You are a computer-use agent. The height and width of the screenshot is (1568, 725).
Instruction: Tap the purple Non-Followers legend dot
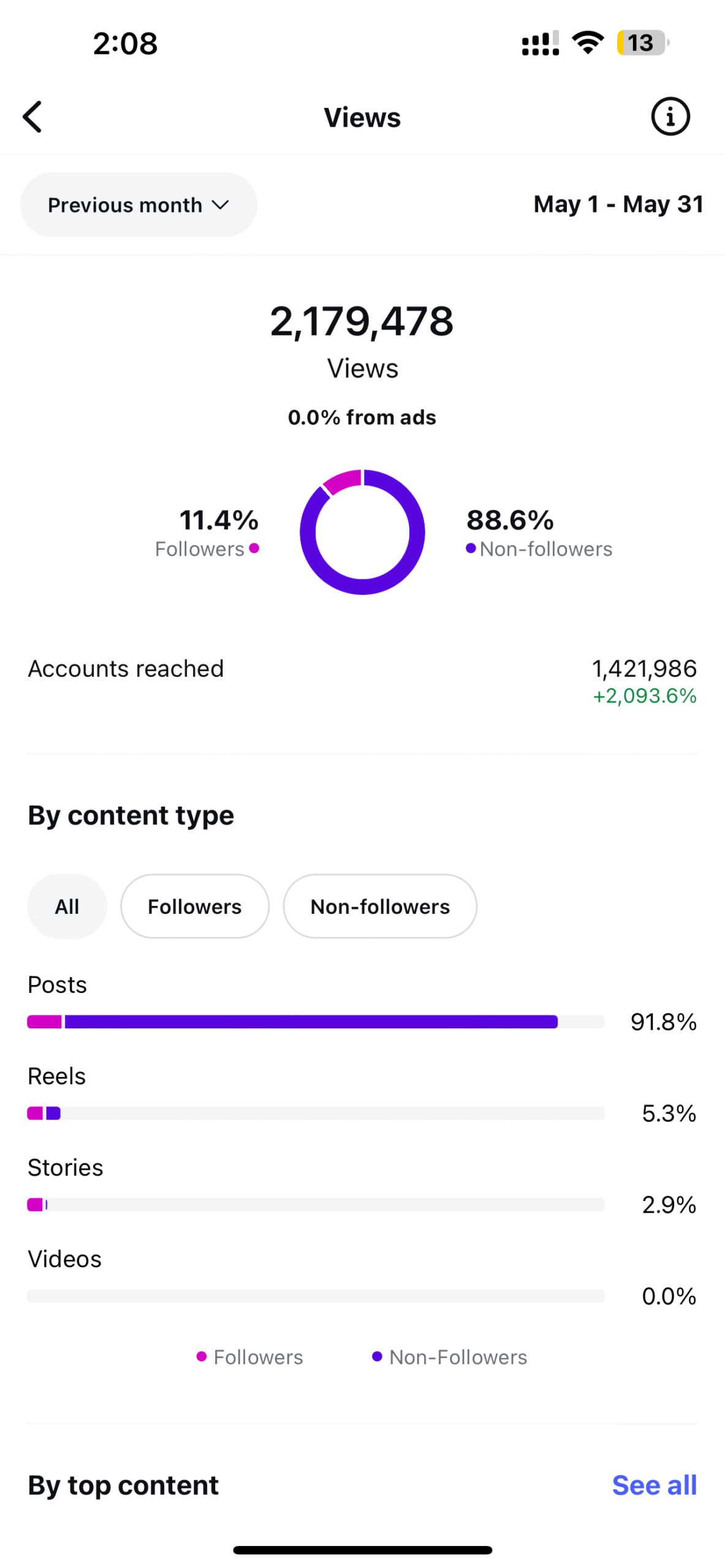378,1356
